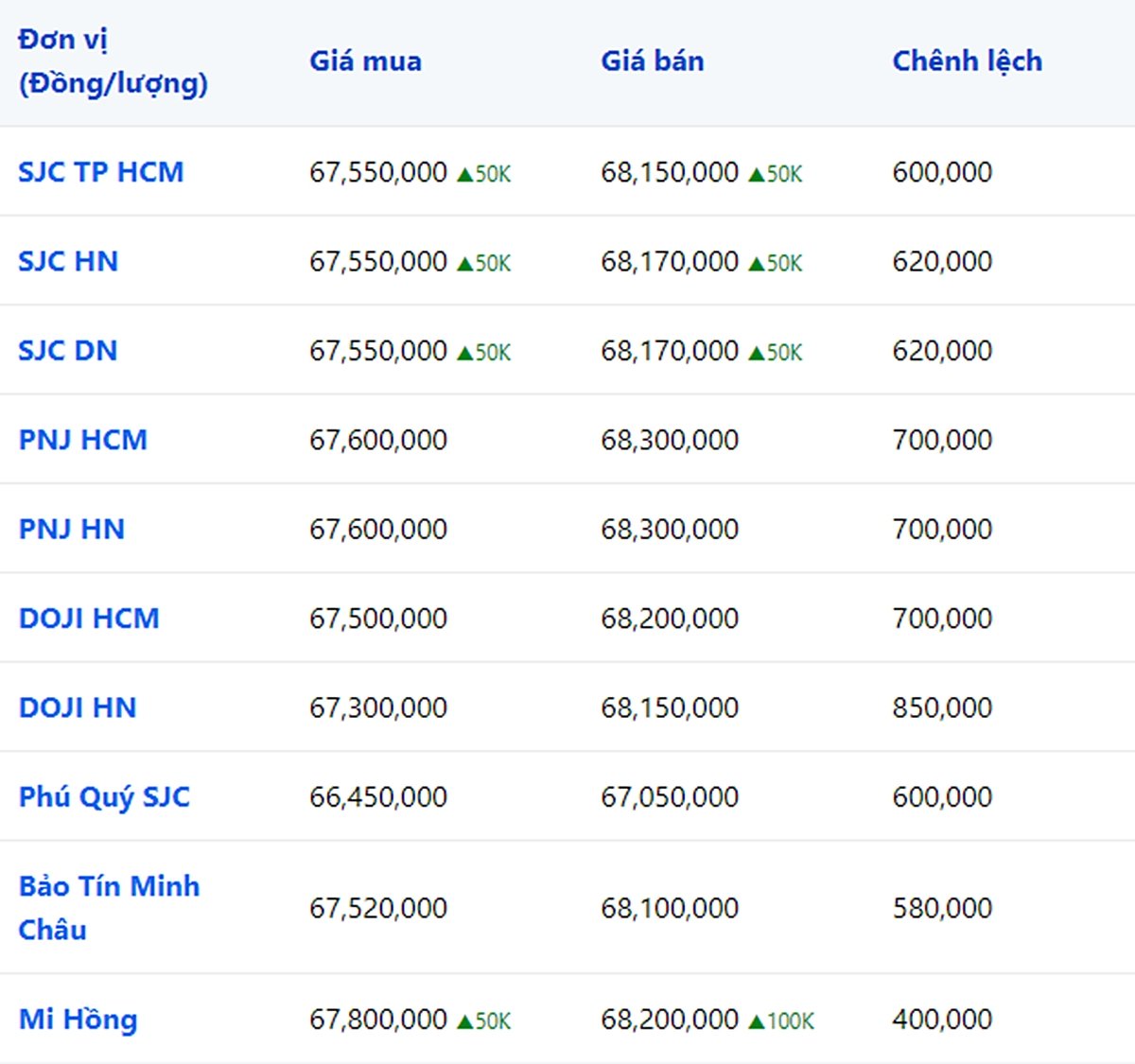The height and width of the screenshot is (1064, 1135).
Task: Open the DOJI HN link
Action: (x=78, y=707)
